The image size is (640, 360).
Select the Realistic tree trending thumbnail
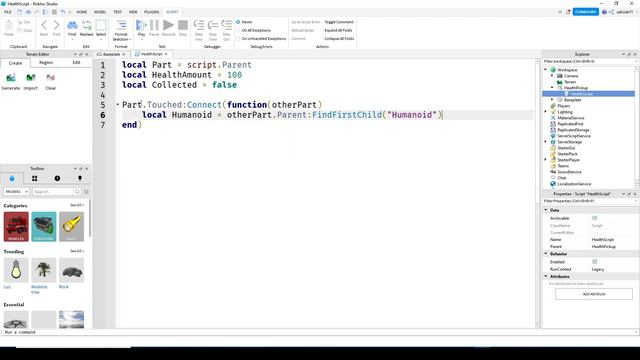44,270
